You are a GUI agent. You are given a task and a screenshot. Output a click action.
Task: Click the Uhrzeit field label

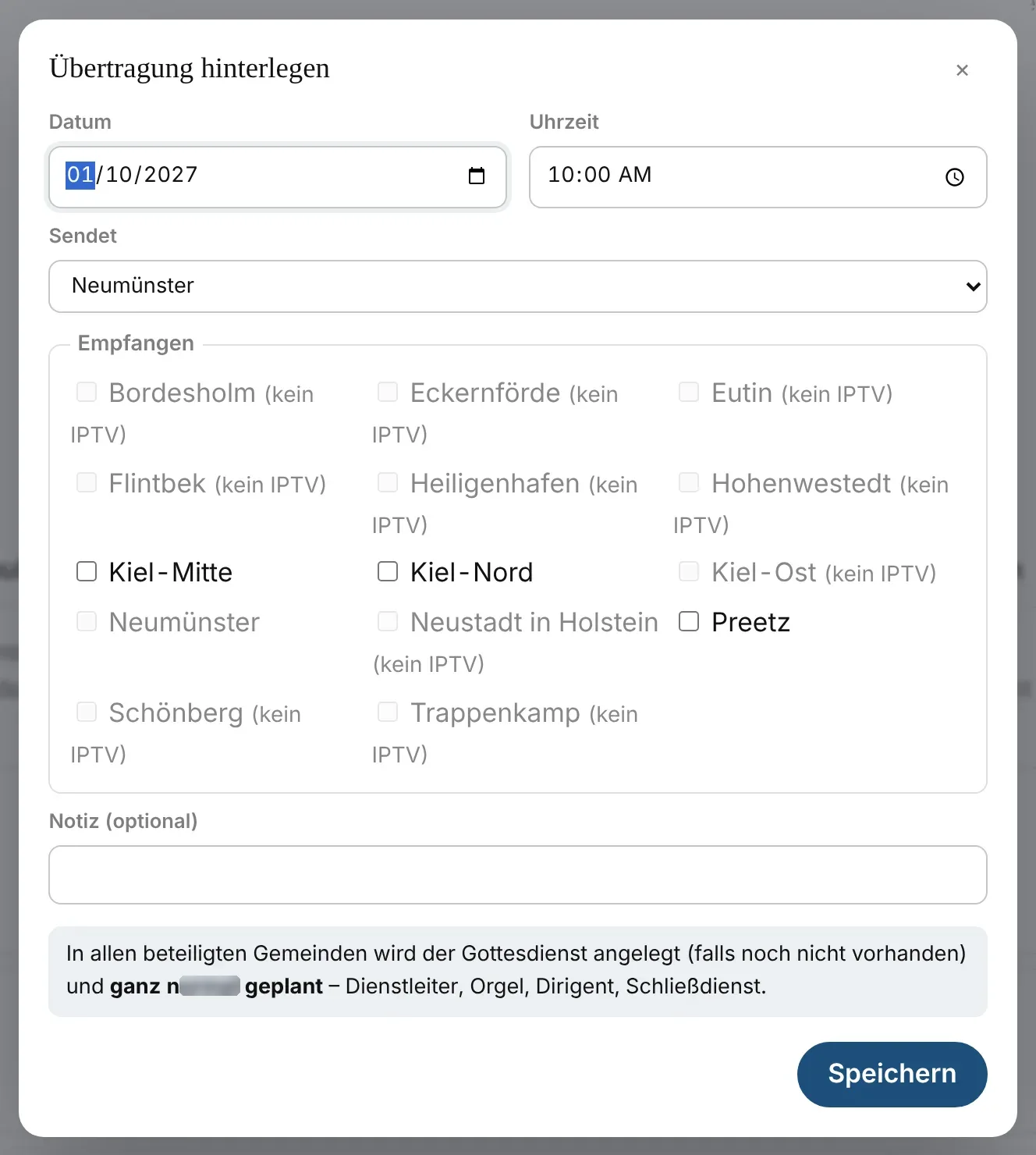[x=564, y=122]
